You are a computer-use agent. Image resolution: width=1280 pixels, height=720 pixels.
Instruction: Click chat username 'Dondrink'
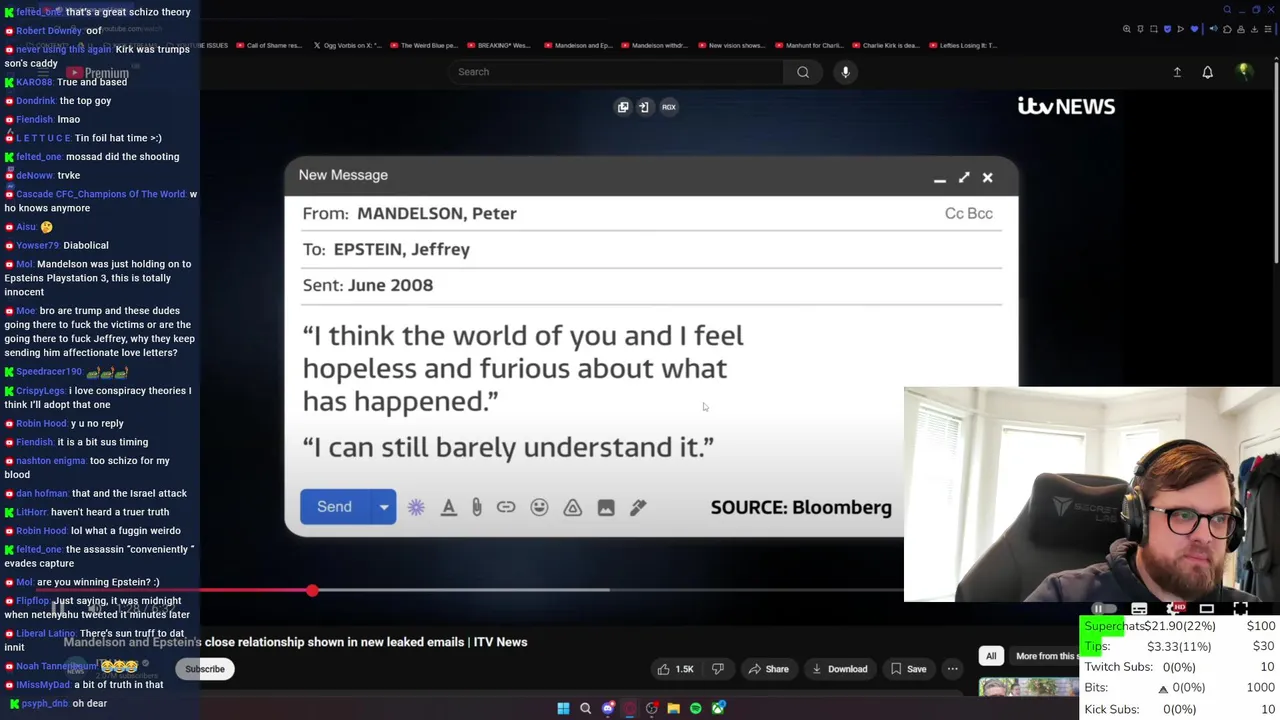click(36, 101)
